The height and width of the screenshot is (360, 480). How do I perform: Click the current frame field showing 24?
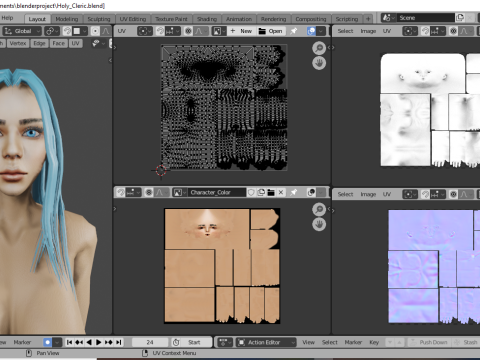point(150,342)
